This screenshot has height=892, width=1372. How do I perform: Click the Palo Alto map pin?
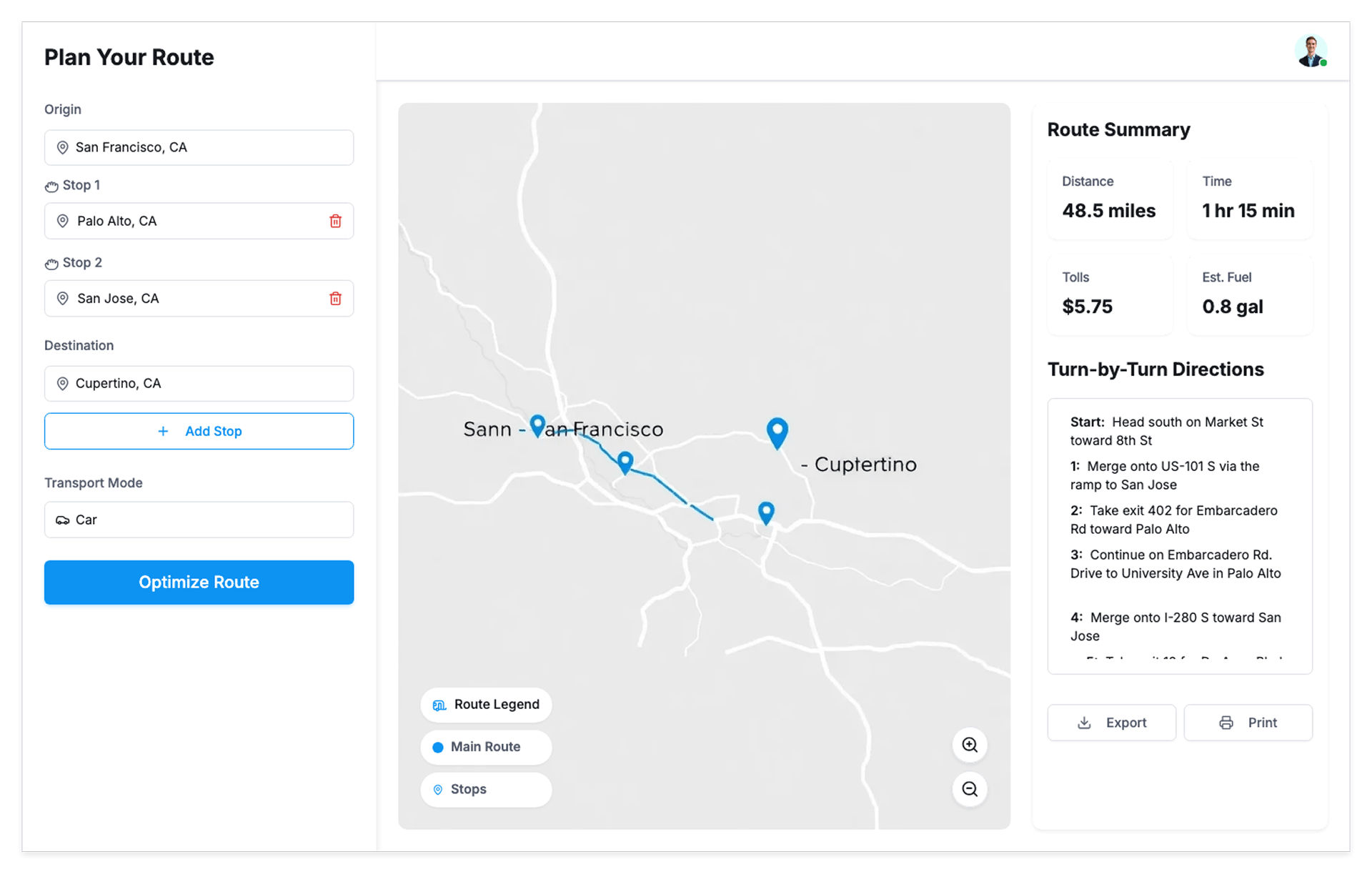tap(625, 461)
